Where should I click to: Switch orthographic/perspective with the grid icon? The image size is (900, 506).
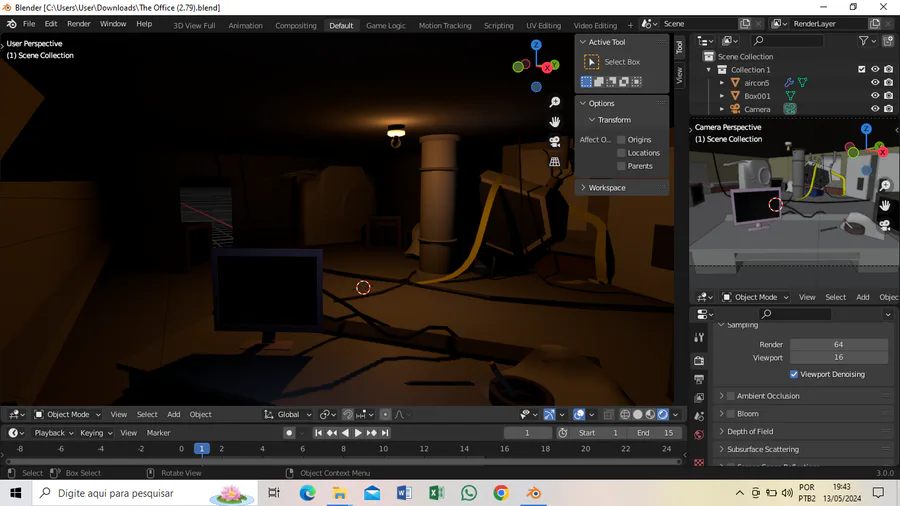(555, 162)
